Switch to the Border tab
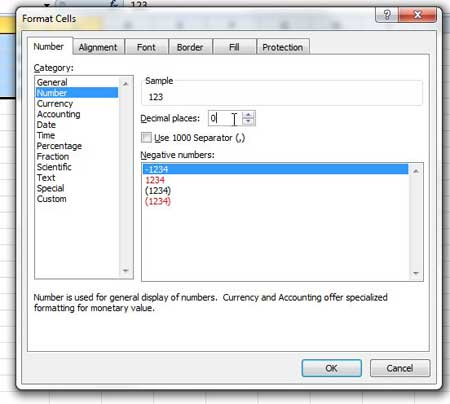This screenshot has width=450, height=404. click(190, 47)
